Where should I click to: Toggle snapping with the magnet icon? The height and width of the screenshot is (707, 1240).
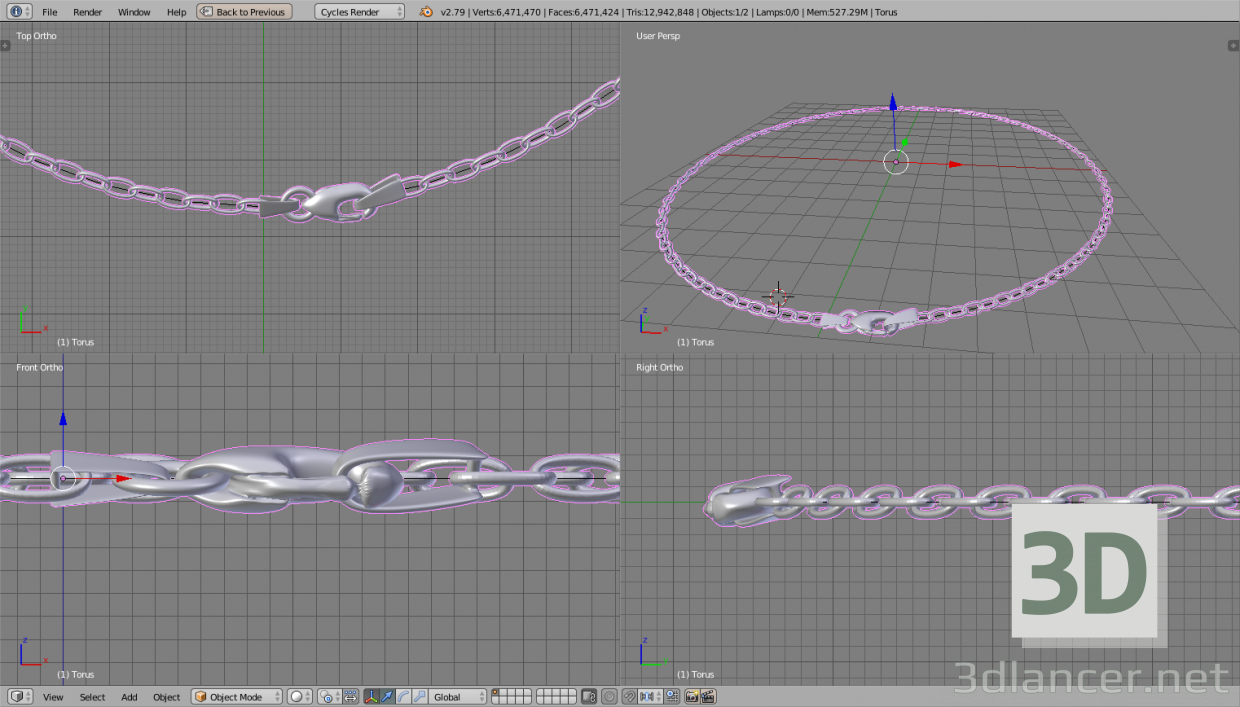629,696
